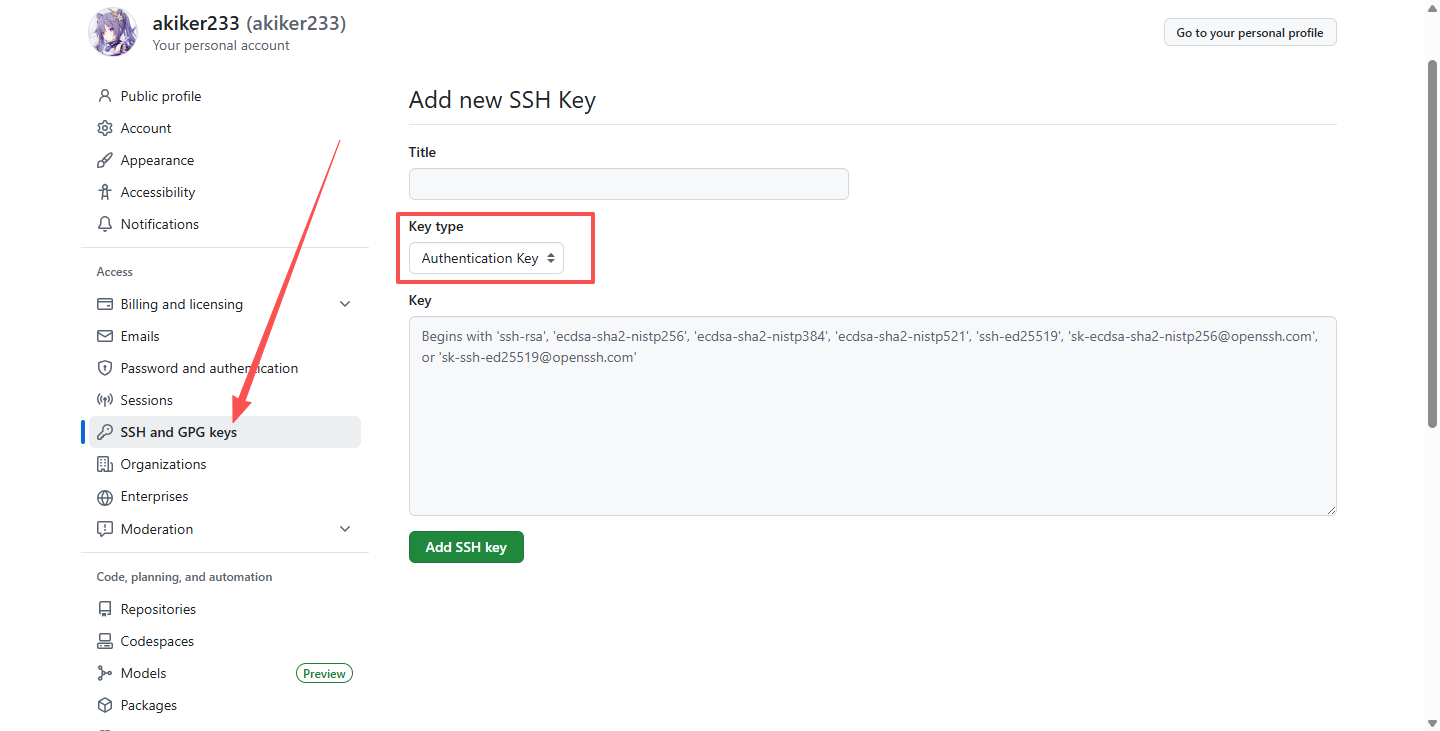Click the Password and authentication shield icon

point(104,368)
